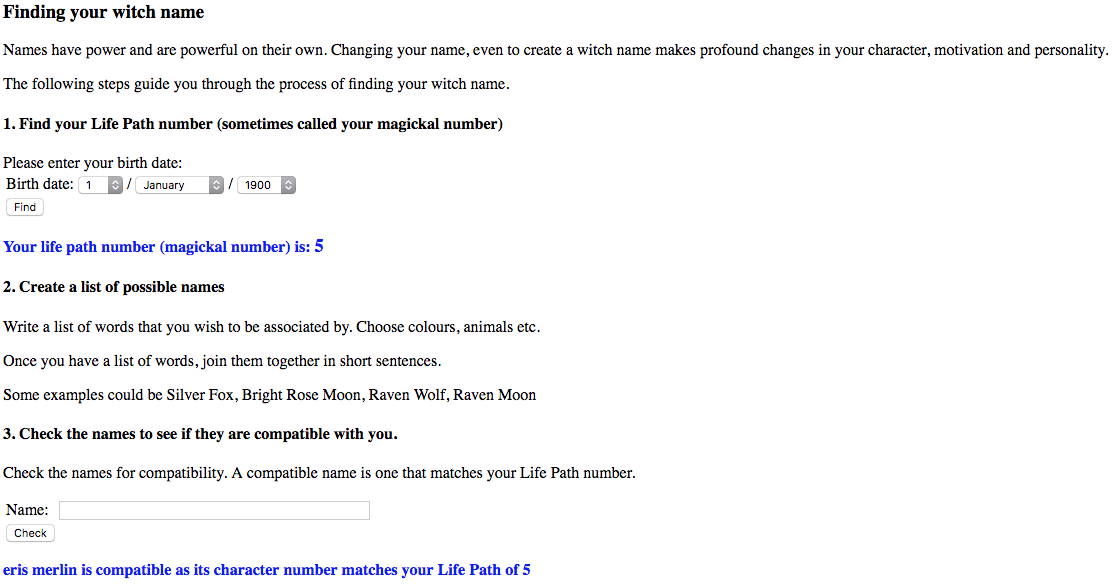Click the Find button

(x=25, y=207)
